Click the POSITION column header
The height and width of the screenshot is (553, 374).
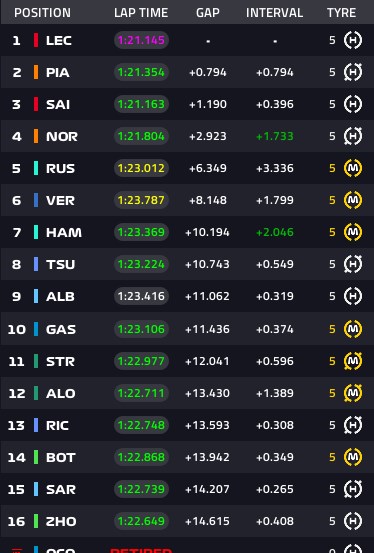tap(42, 13)
